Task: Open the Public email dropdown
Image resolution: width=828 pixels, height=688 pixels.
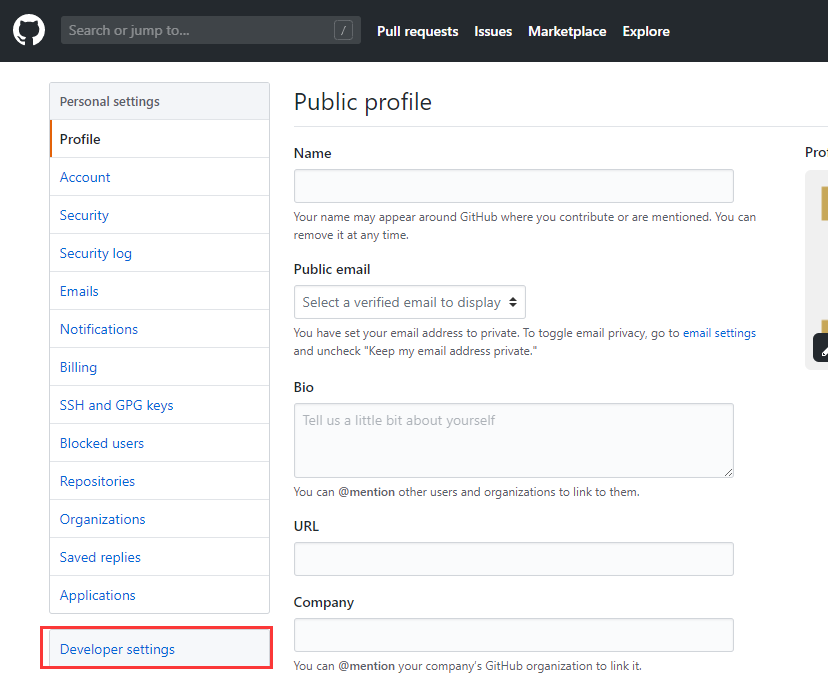Action: [x=410, y=302]
